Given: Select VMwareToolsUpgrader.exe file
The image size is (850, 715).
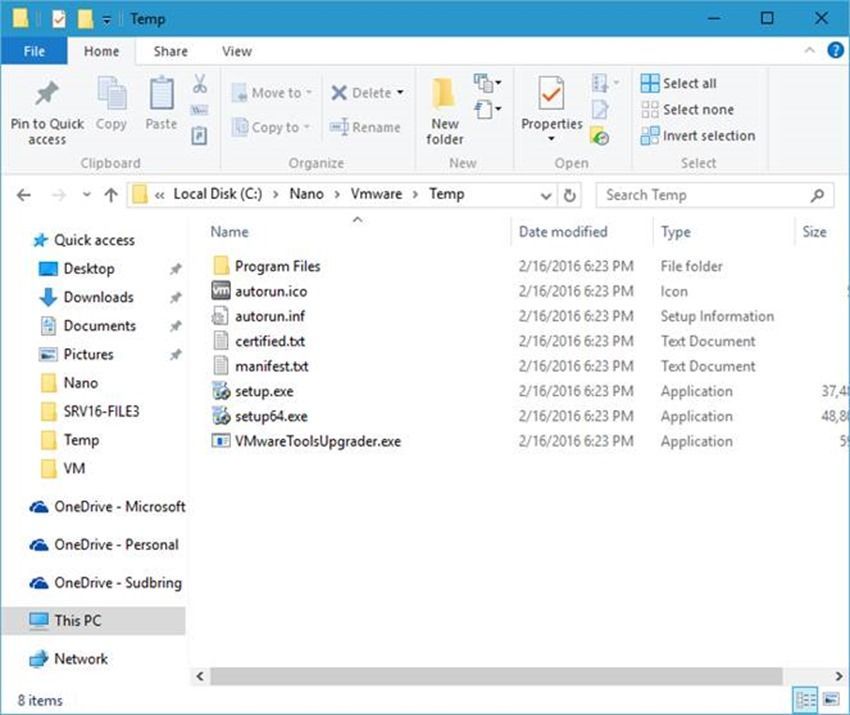Looking at the screenshot, I should point(317,441).
